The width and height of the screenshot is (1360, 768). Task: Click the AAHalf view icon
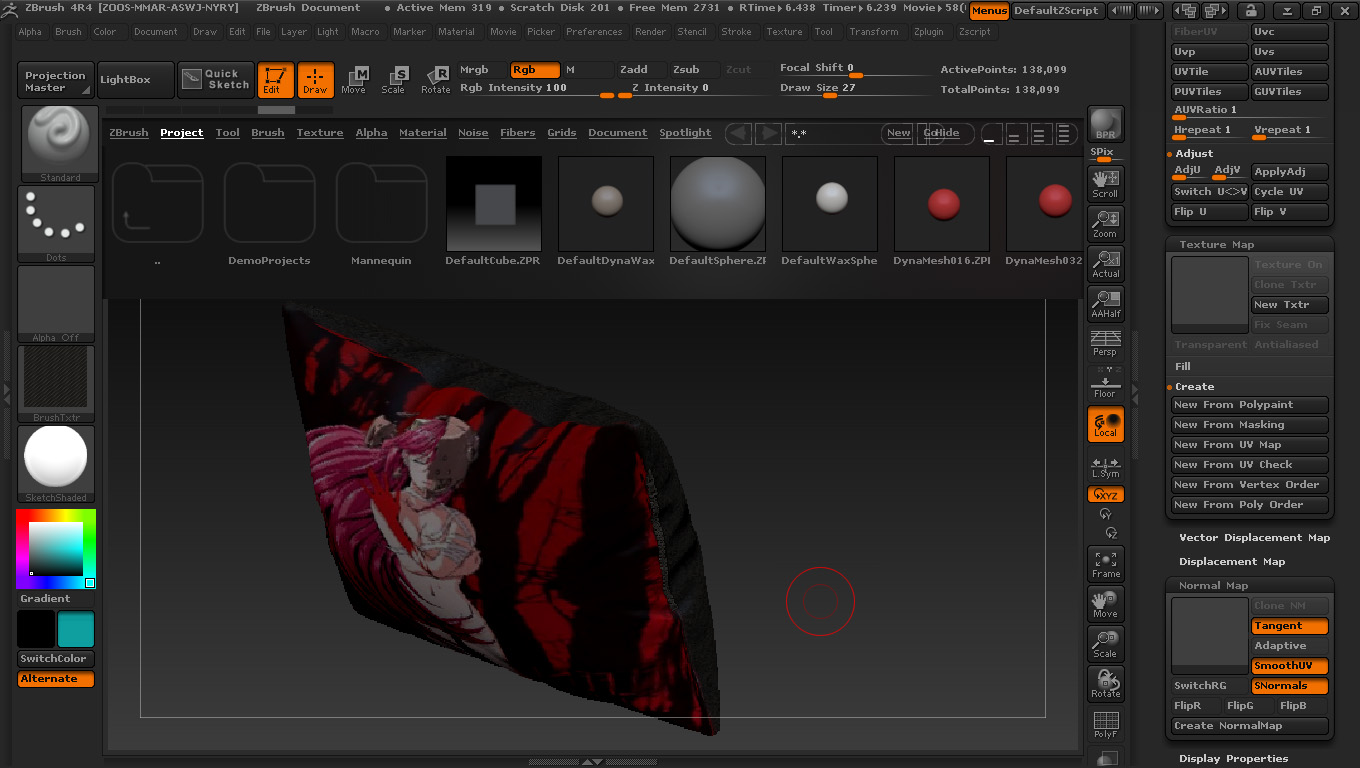click(1105, 303)
